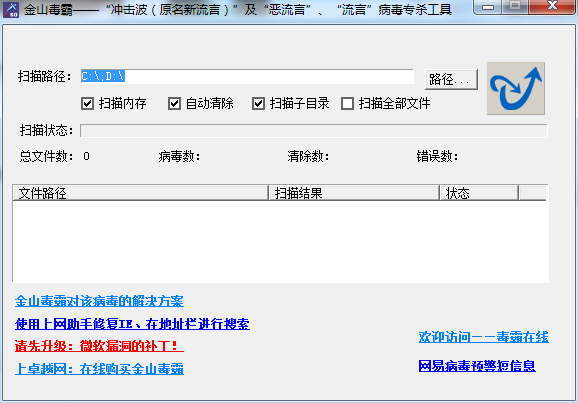Open link 上卓越网:在线购买金山毒霸
Image resolution: width=578 pixels, height=403 pixels.
(x=99, y=369)
